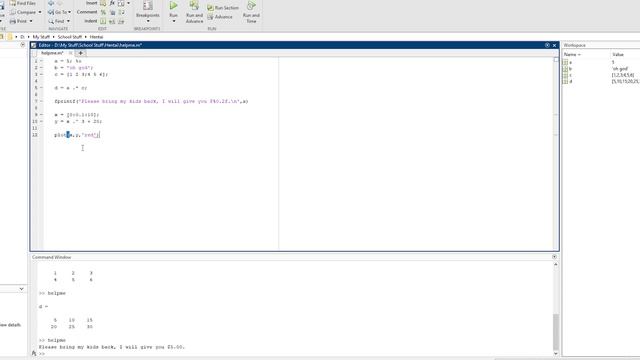Click the Command Window actions icon
The height and width of the screenshot is (360, 640).
tap(554, 257)
